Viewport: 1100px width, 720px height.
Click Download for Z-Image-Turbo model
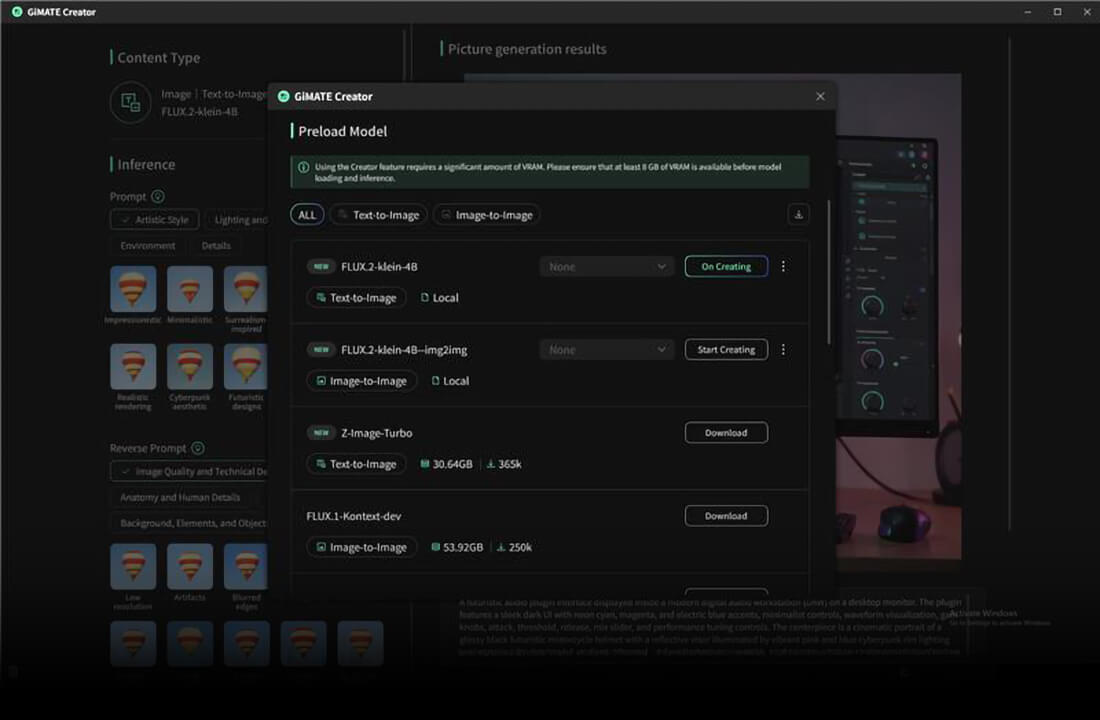tap(726, 433)
